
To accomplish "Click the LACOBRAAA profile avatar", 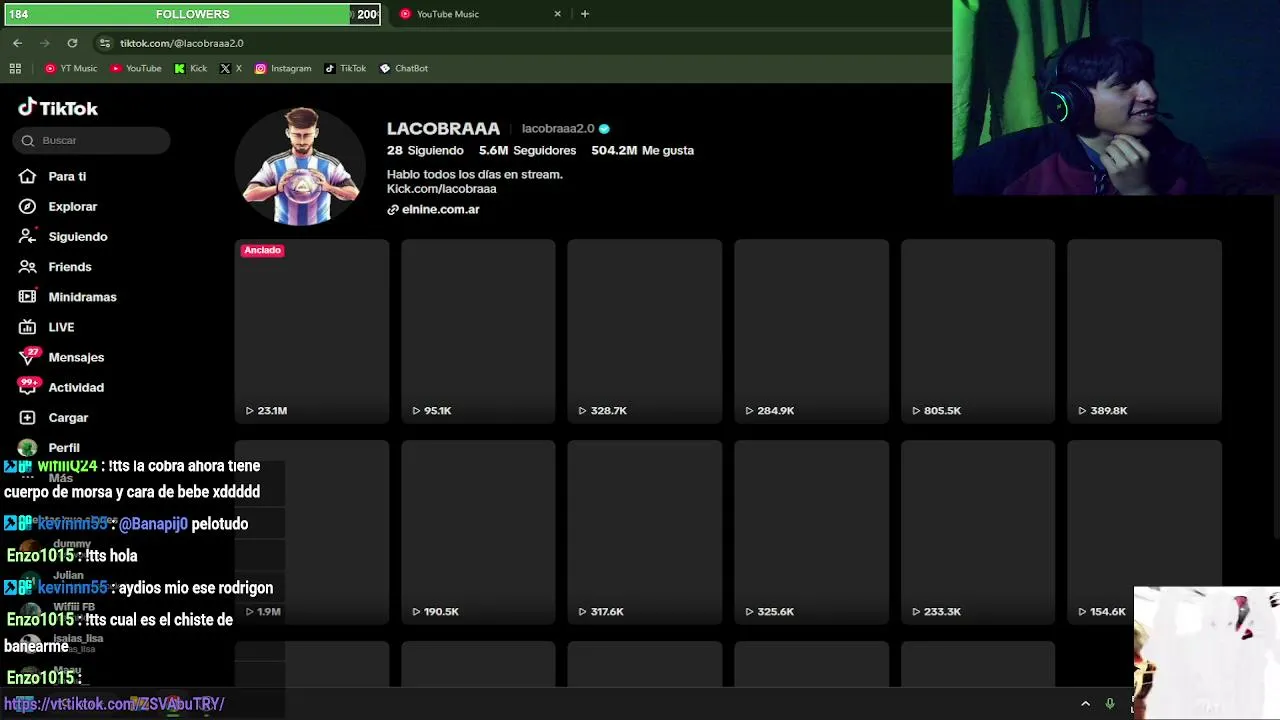I will click(300, 165).
